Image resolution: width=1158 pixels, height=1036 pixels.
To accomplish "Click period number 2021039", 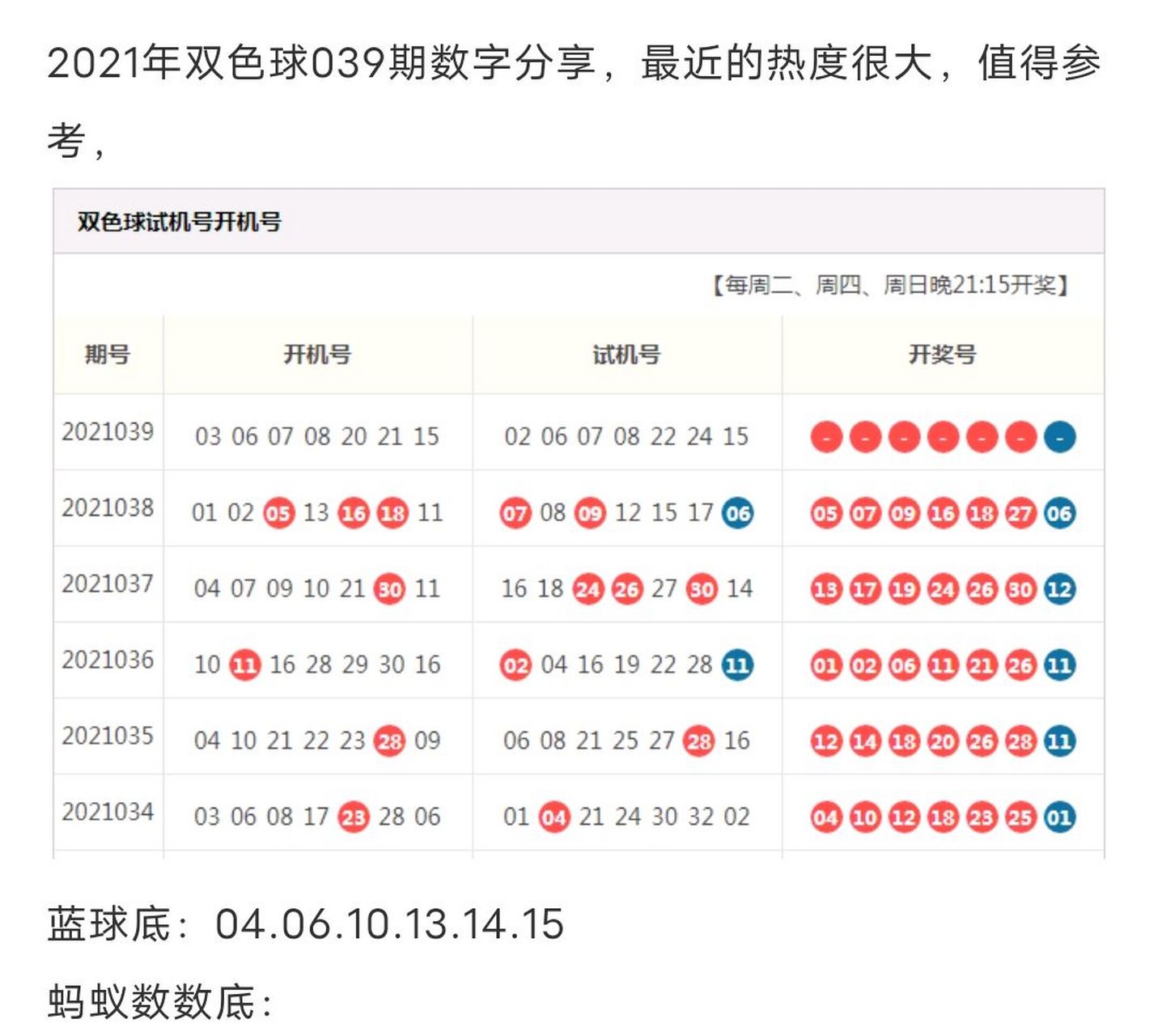I will [108, 431].
